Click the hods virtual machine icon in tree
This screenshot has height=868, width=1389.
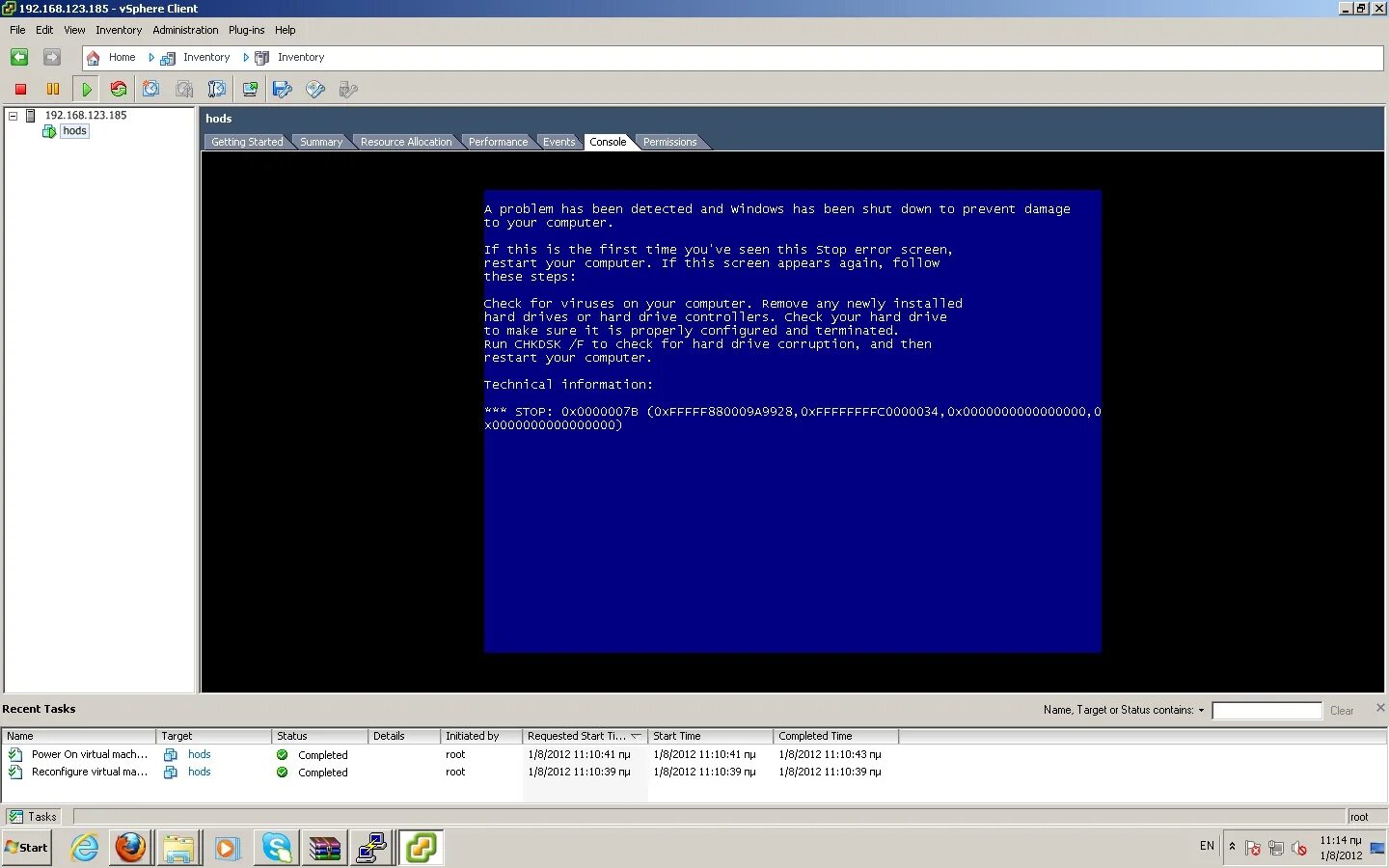click(49, 131)
